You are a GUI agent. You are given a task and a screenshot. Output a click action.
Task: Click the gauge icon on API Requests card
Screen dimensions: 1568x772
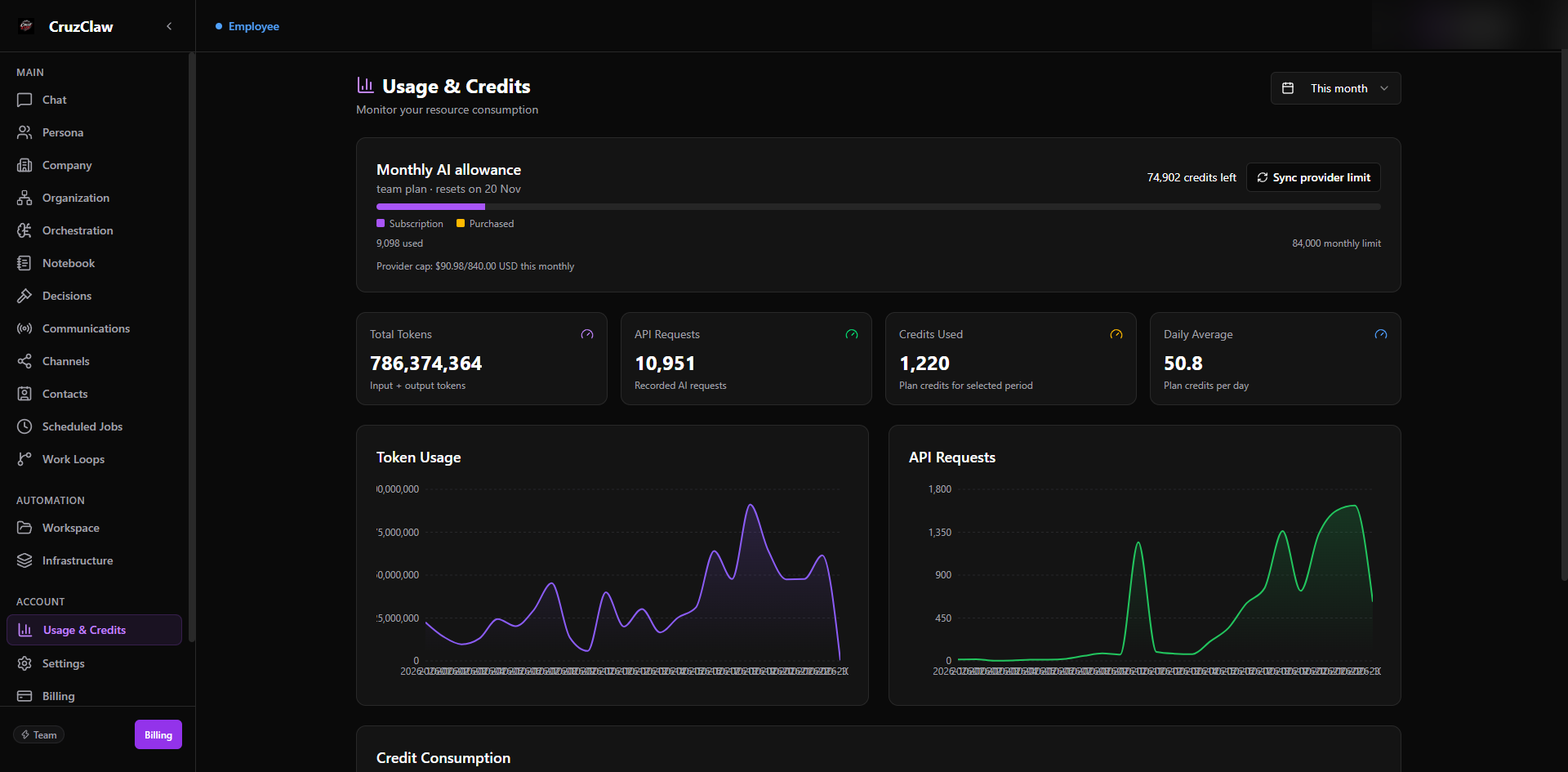tap(852, 334)
